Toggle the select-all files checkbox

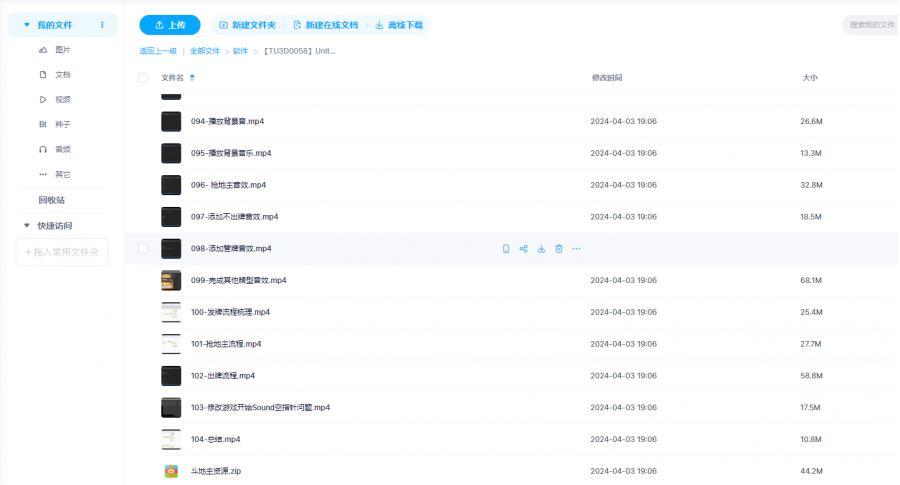click(x=143, y=77)
